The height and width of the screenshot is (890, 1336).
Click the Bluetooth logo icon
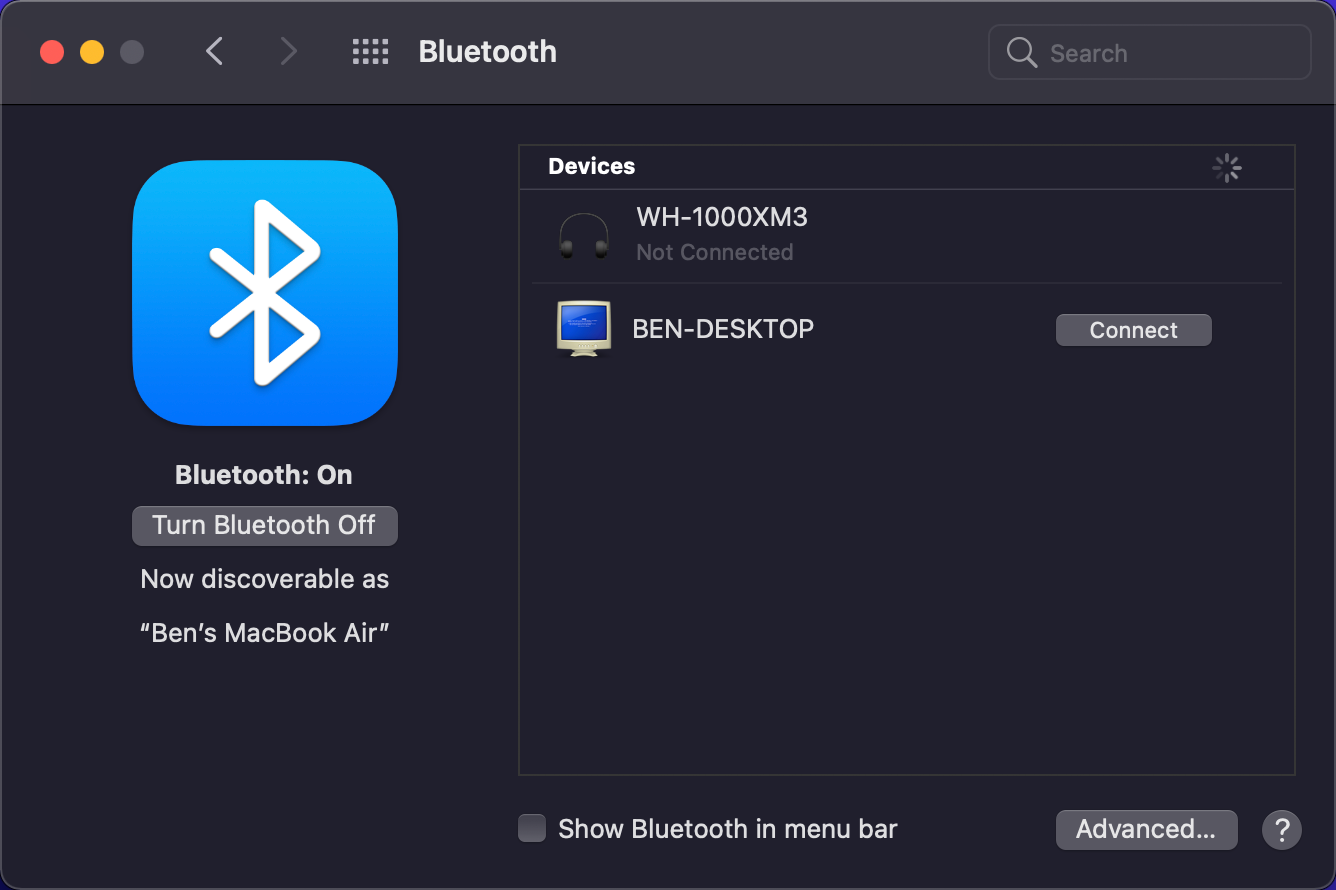(x=264, y=293)
